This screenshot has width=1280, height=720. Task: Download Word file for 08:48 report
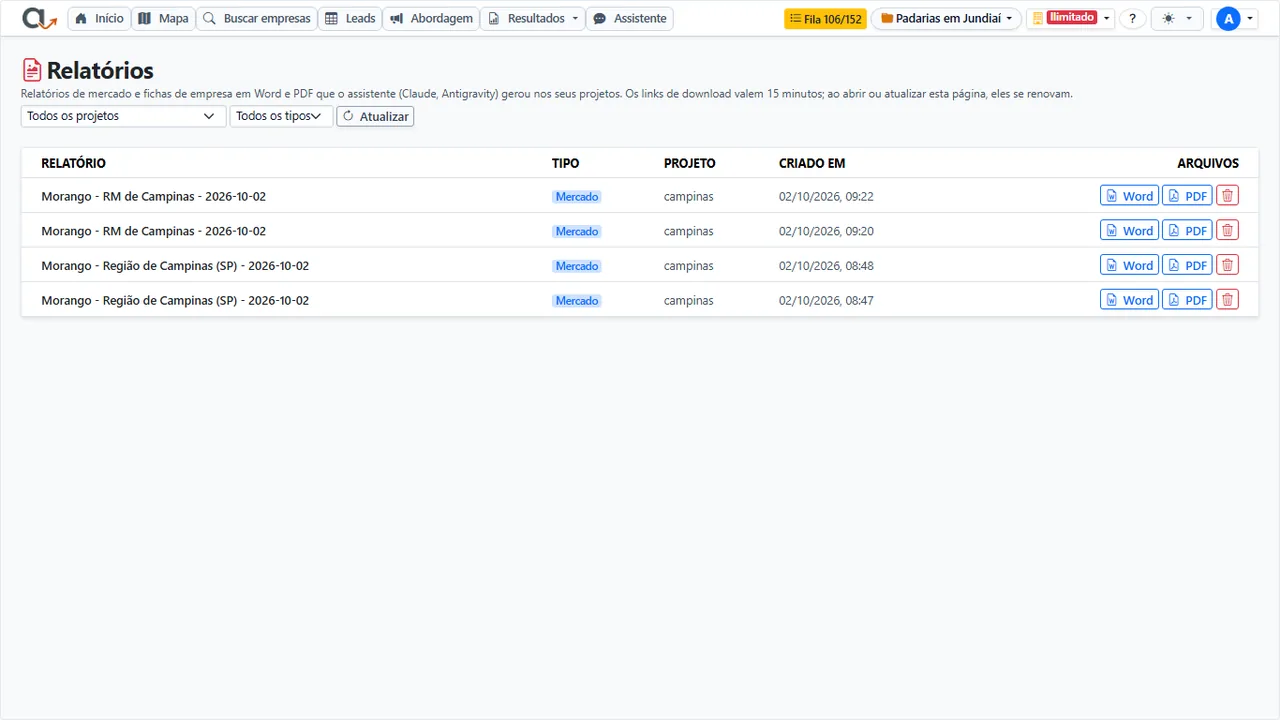click(1129, 265)
